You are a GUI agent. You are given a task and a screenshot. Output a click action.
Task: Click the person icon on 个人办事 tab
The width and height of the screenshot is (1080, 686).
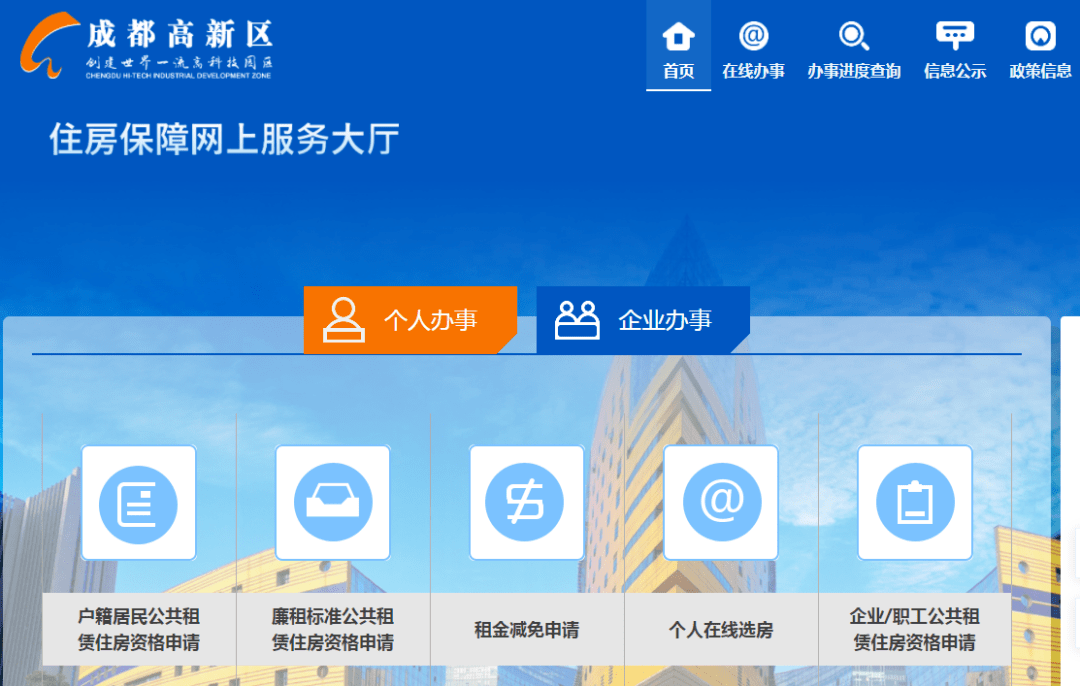tap(342, 319)
